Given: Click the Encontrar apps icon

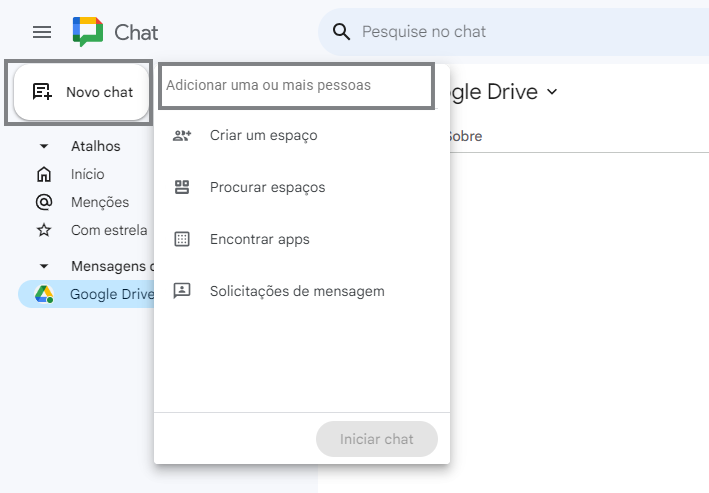Looking at the screenshot, I should click(x=182, y=239).
